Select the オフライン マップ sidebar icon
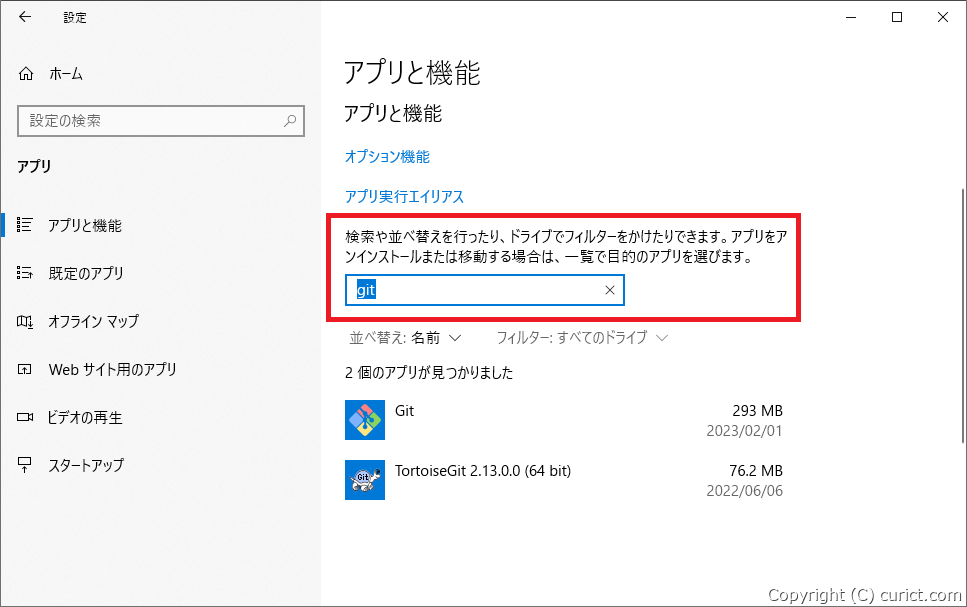This screenshot has width=967, height=607. click(x=25, y=321)
